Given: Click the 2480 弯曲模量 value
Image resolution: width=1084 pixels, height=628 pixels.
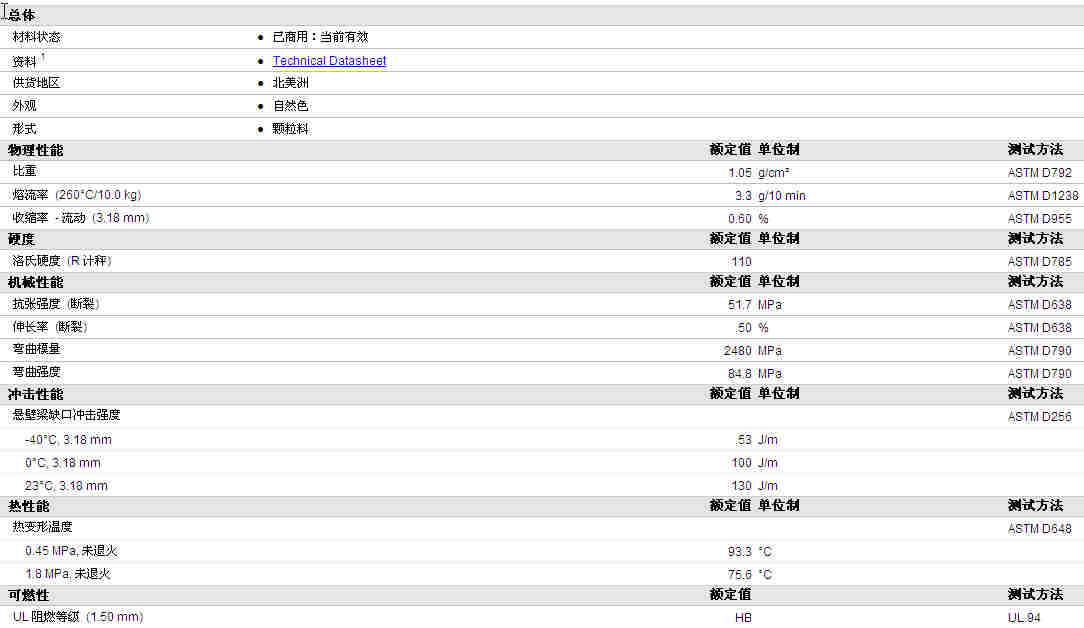Looking at the screenshot, I should pyautogui.click(x=737, y=351).
